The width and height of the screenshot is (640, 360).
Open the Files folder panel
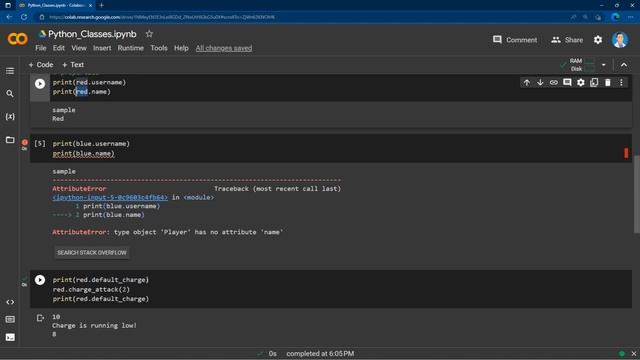[x=10, y=140]
